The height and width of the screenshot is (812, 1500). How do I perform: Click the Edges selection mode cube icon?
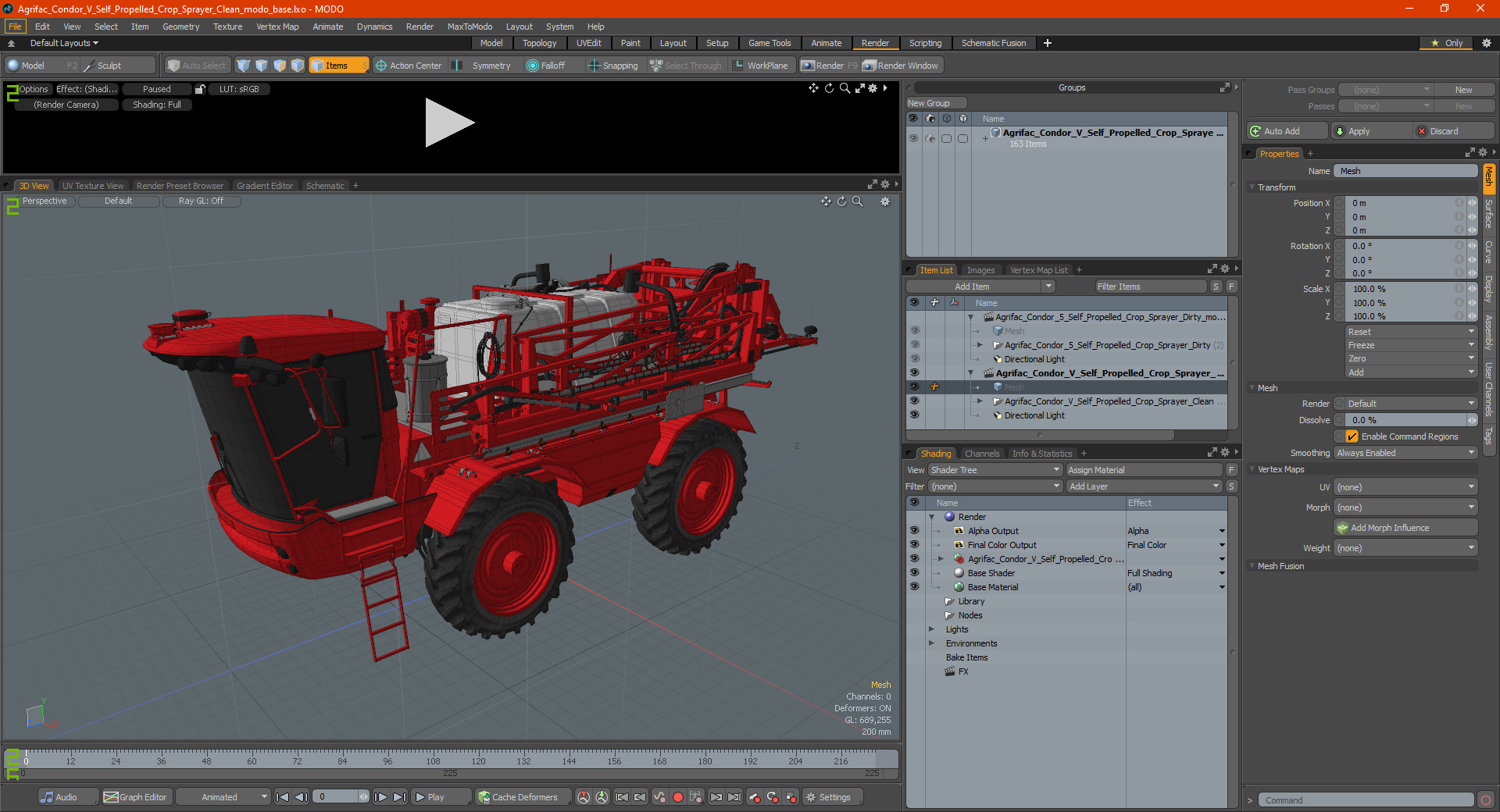click(x=262, y=66)
